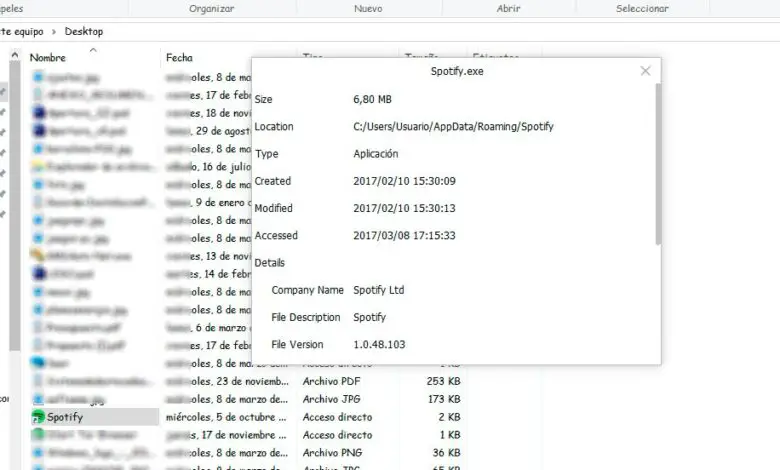
Task: Click the 36 KB size cell
Action: tap(446, 453)
